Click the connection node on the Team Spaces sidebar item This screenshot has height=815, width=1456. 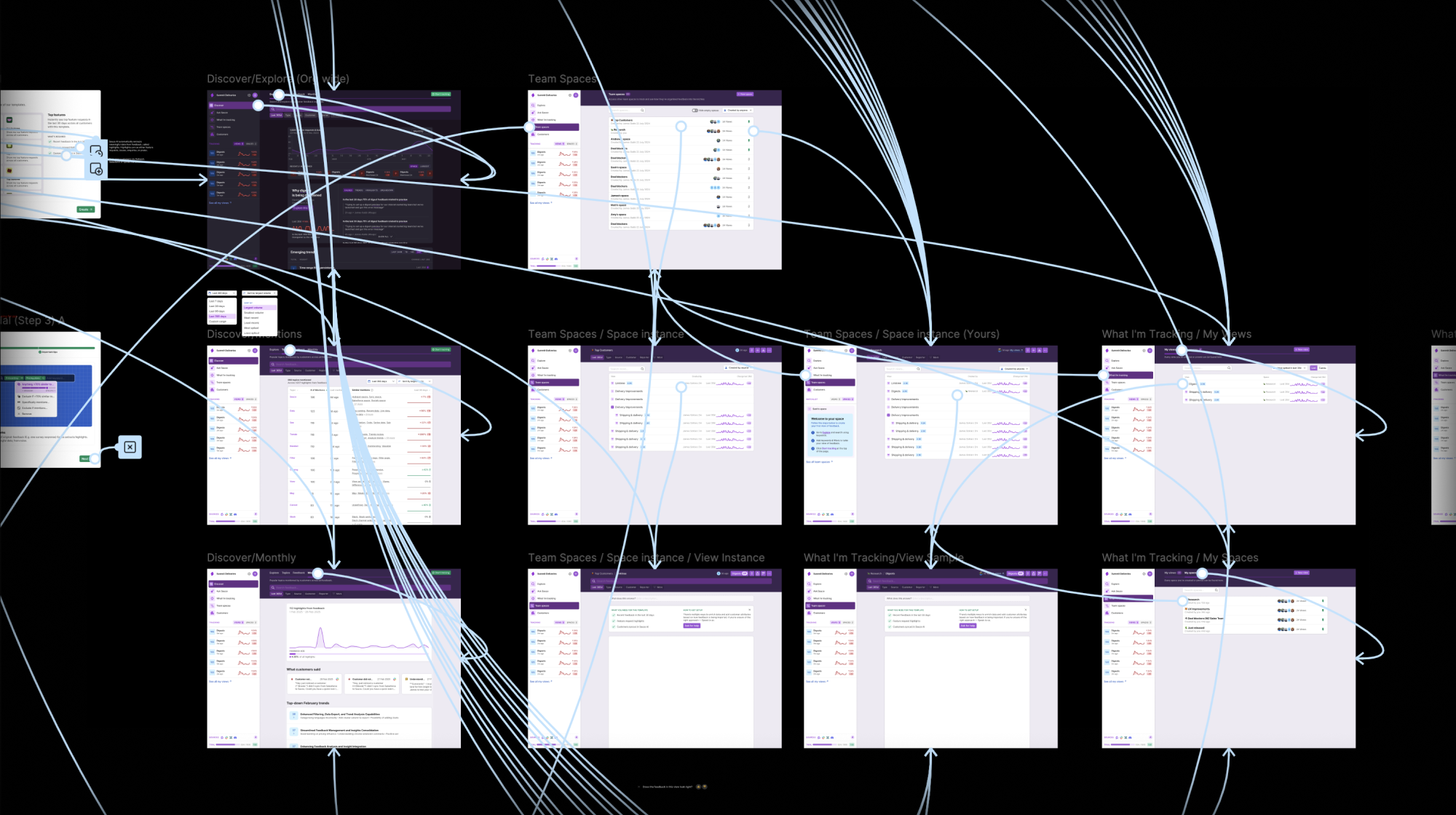[530, 127]
